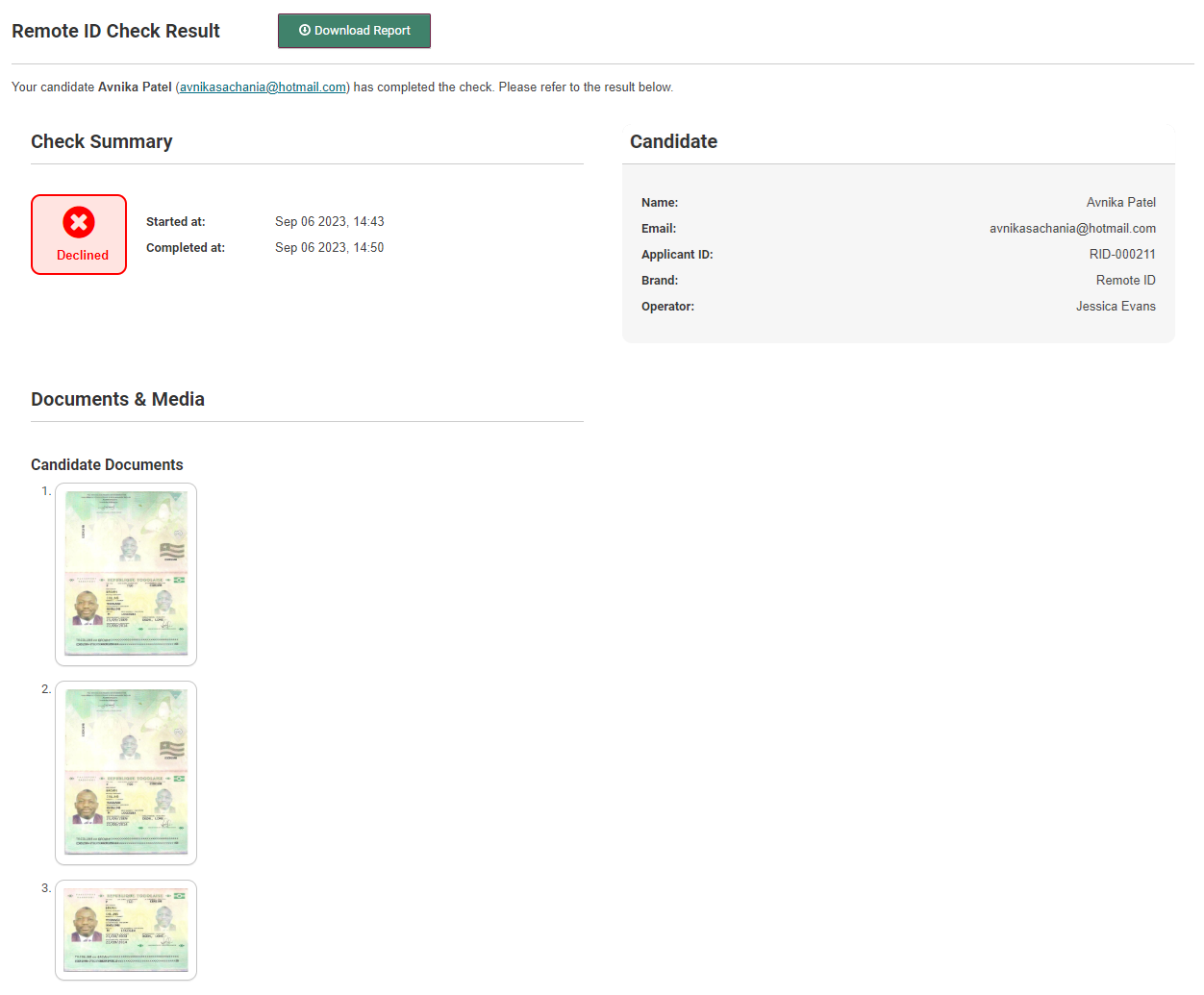This screenshot has height=995, width=1204.
Task: Click the Candidate panel heading
Action: pos(673,142)
